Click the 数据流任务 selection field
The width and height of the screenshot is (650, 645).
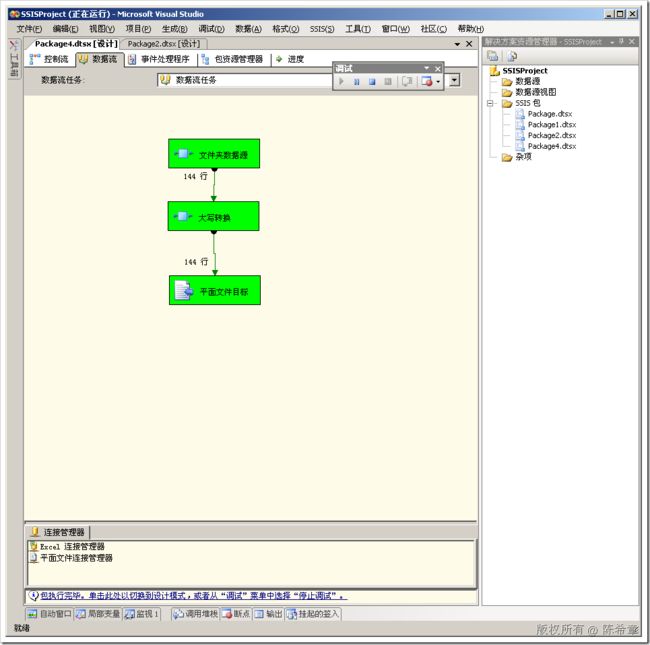[245, 80]
